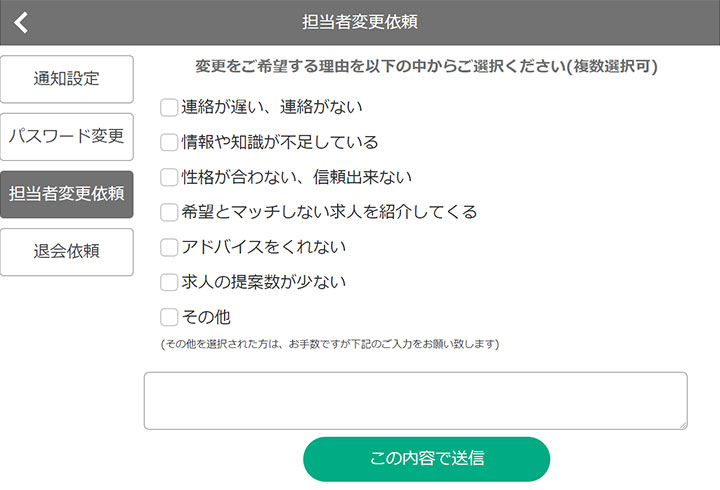Select the 担当者変更依頼 sidebar item
The height and width of the screenshot is (490, 720).
point(67,193)
